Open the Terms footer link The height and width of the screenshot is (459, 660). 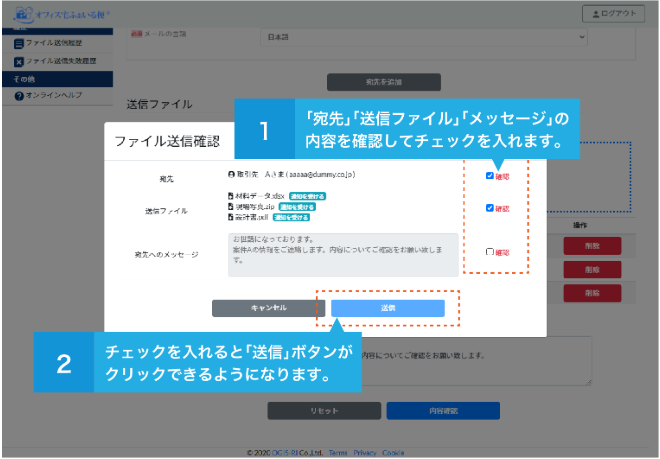[x=338, y=453]
